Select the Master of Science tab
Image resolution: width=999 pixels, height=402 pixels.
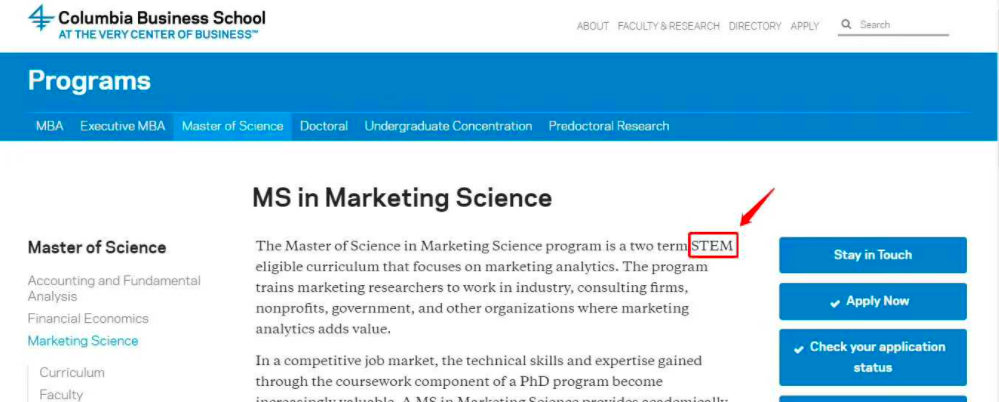tap(232, 126)
